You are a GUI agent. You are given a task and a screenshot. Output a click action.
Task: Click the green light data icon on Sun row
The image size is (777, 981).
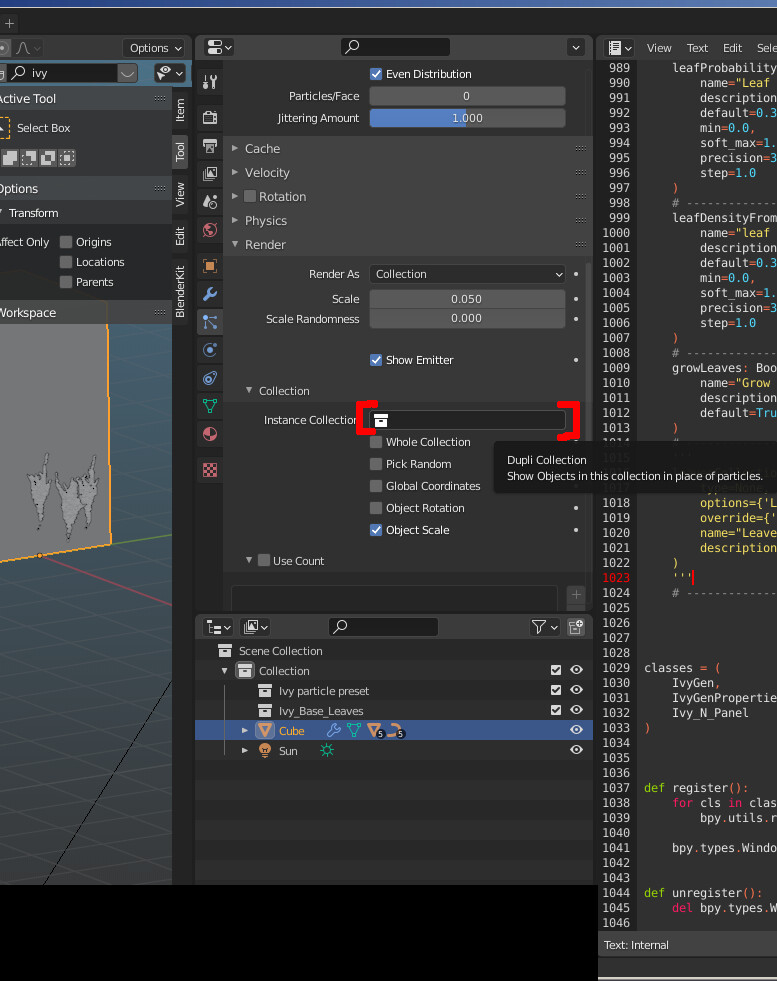point(327,750)
